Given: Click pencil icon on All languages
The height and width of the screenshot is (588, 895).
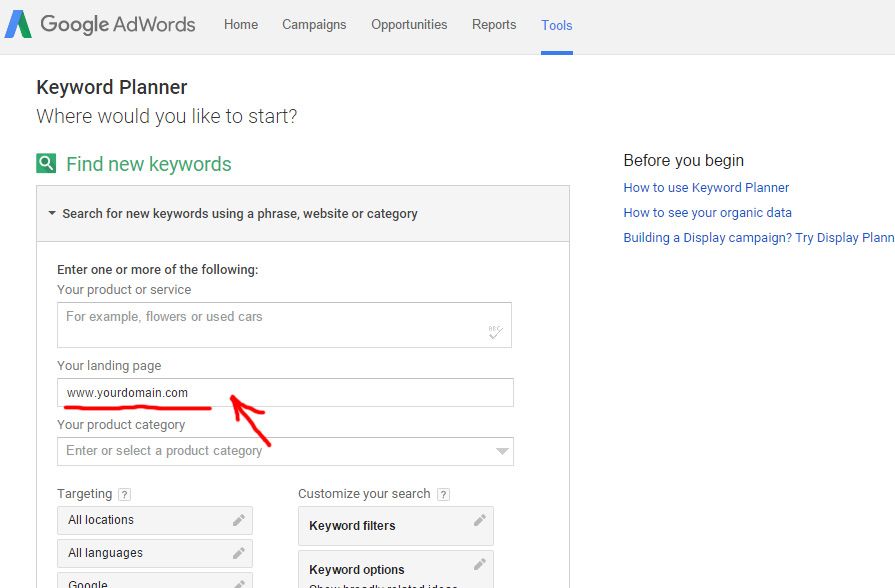Looking at the screenshot, I should [239, 553].
